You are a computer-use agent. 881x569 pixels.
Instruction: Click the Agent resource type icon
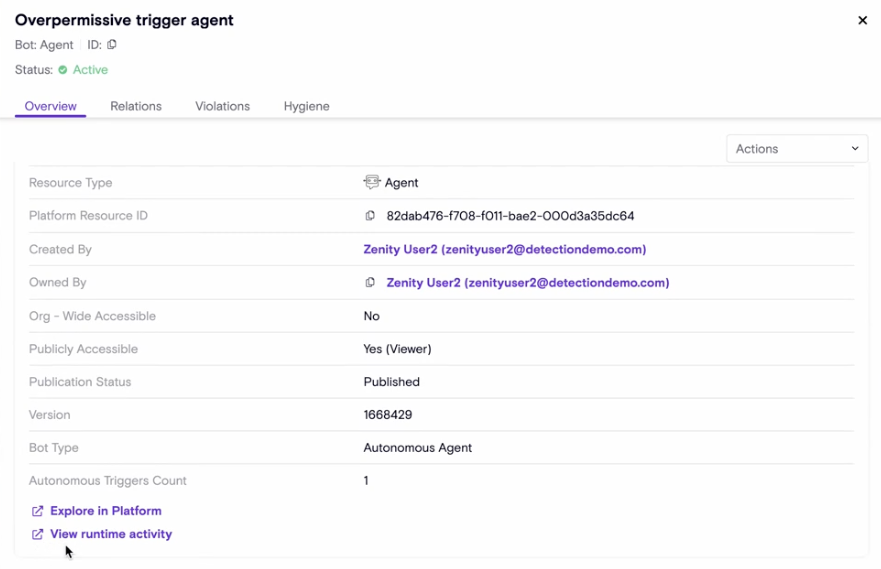372,183
